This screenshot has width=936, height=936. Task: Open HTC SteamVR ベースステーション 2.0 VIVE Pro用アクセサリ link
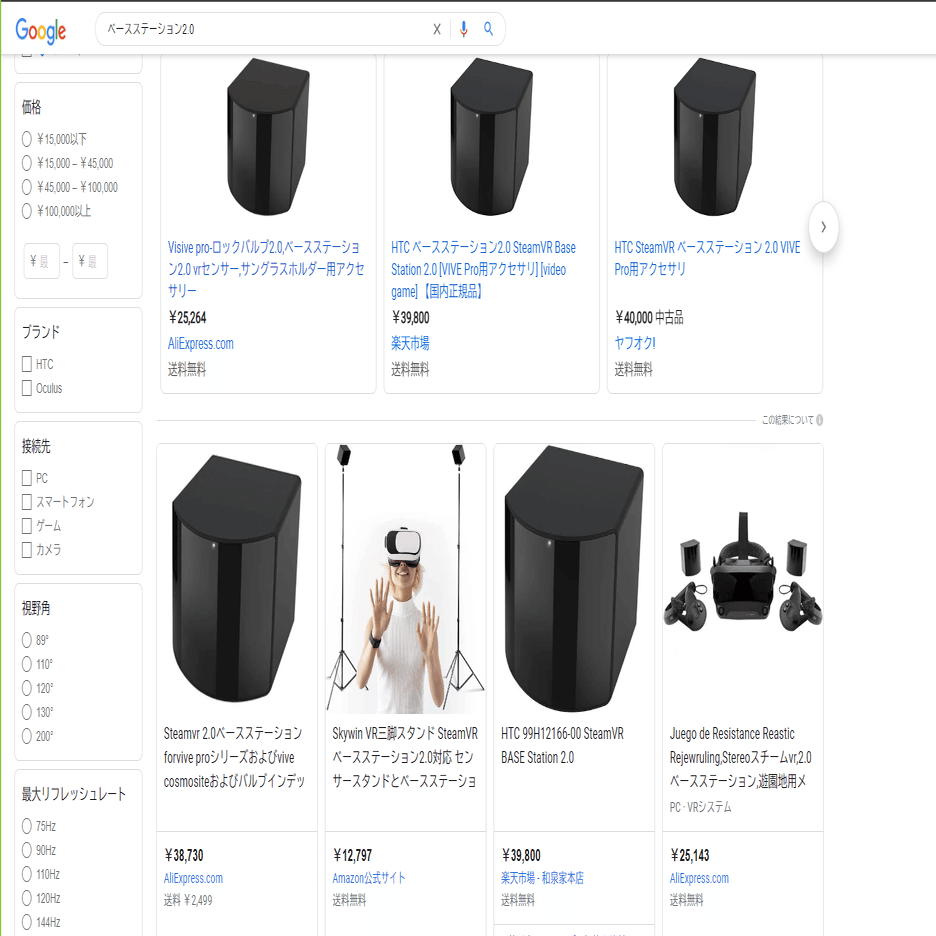click(707, 258)
